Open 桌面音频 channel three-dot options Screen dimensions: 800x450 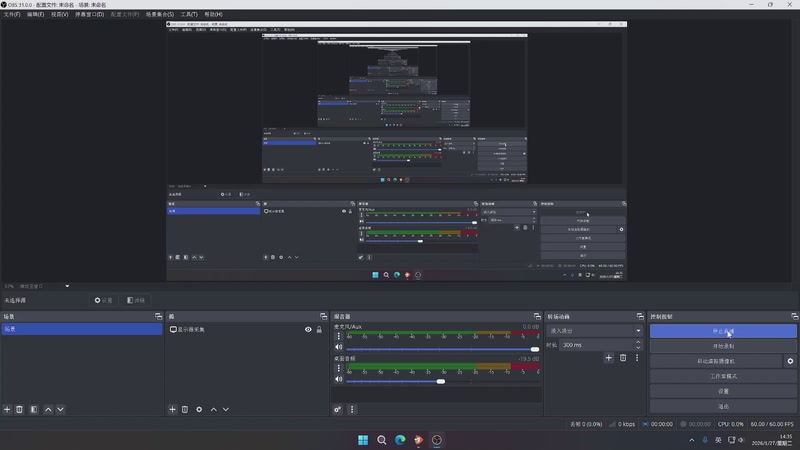point(338,368)
